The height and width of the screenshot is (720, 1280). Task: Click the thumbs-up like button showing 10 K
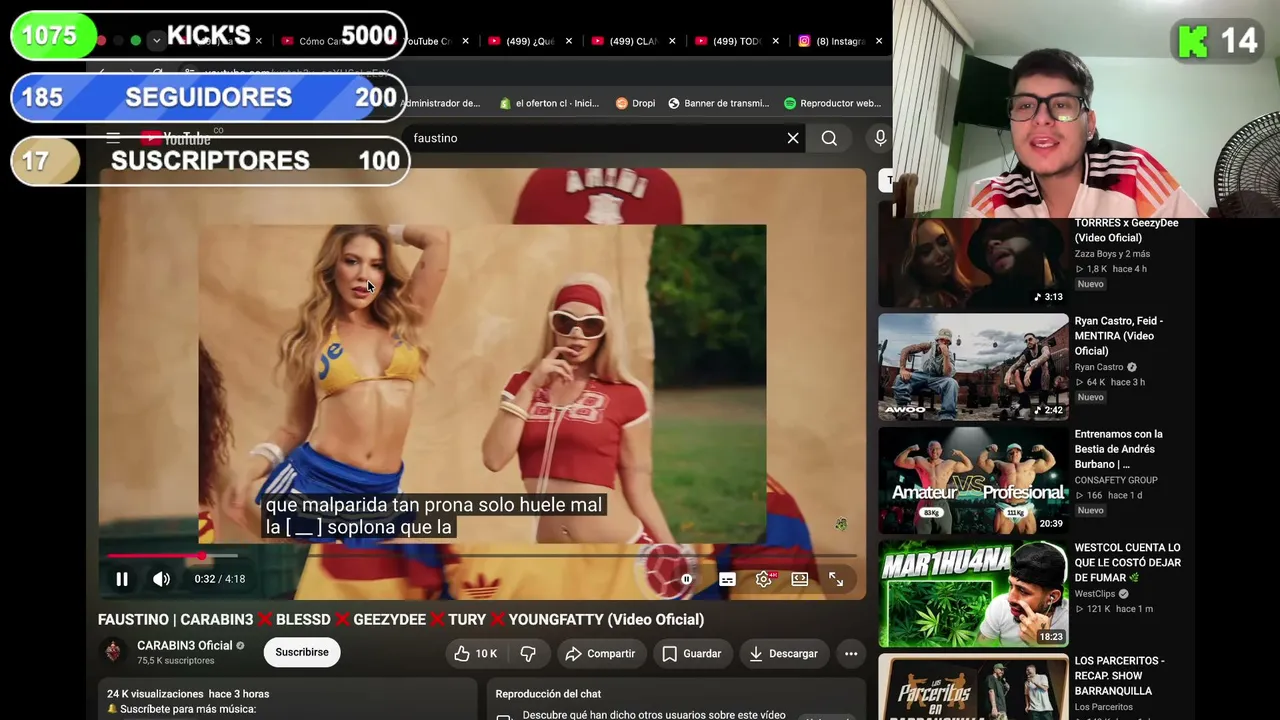pyautogui.click(x=475, y=653)
